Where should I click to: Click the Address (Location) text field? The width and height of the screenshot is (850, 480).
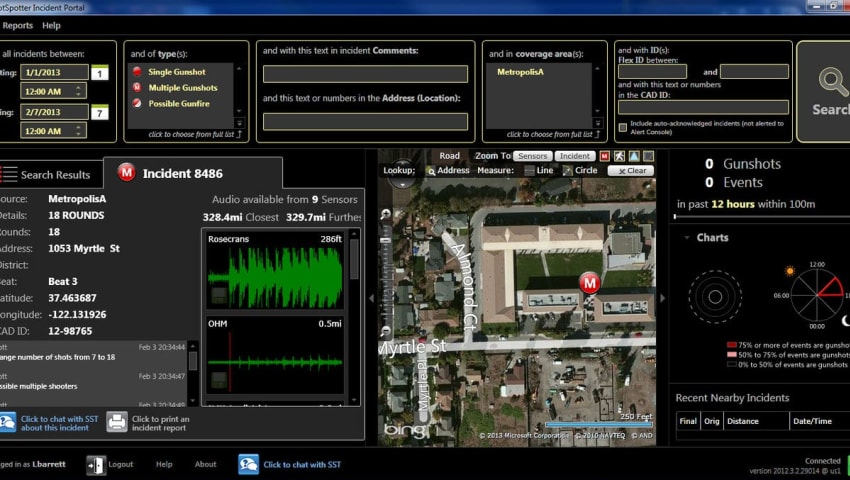click(365, 121)
